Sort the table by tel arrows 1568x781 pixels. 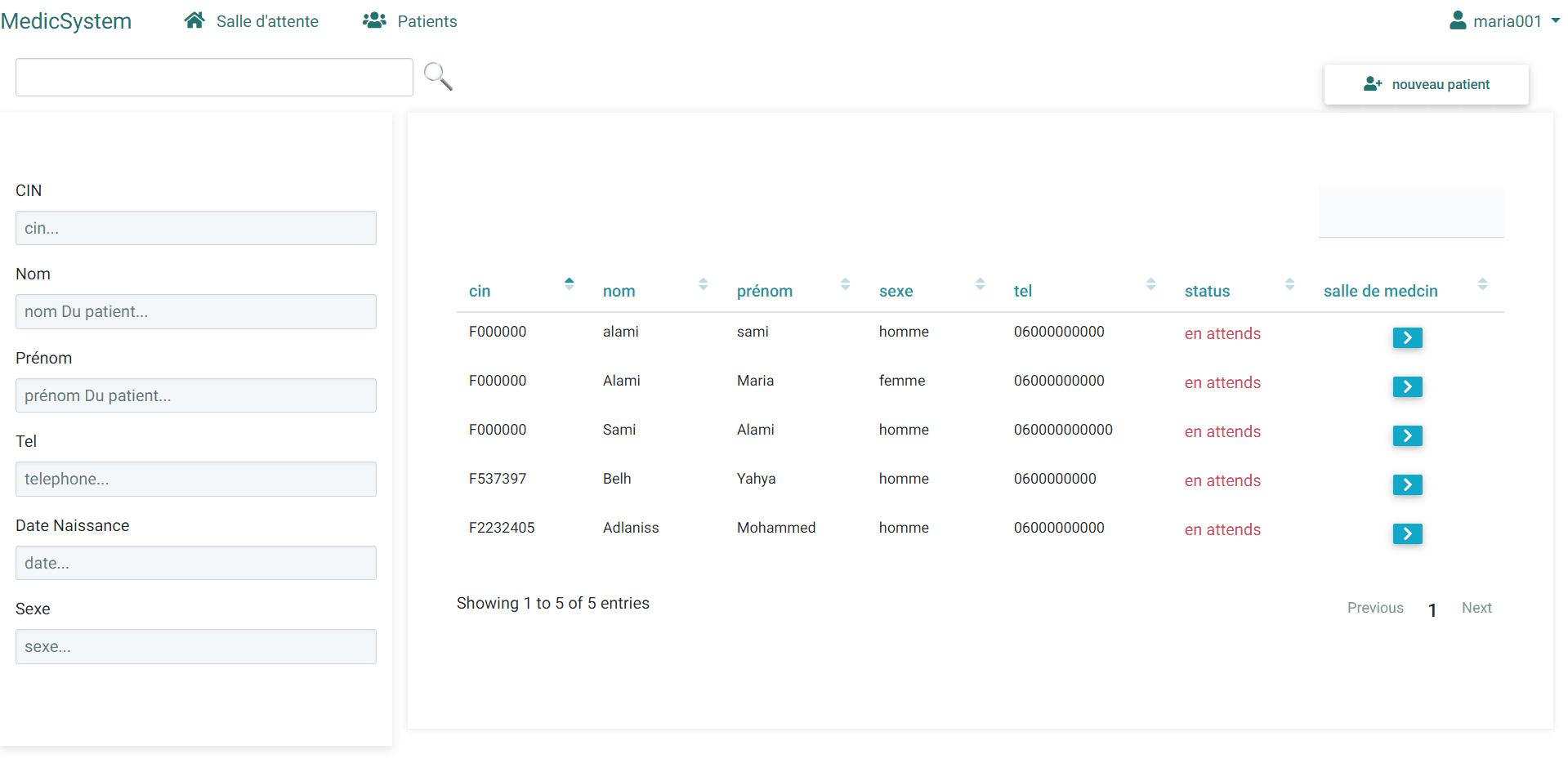click(x=1150, y=284)
